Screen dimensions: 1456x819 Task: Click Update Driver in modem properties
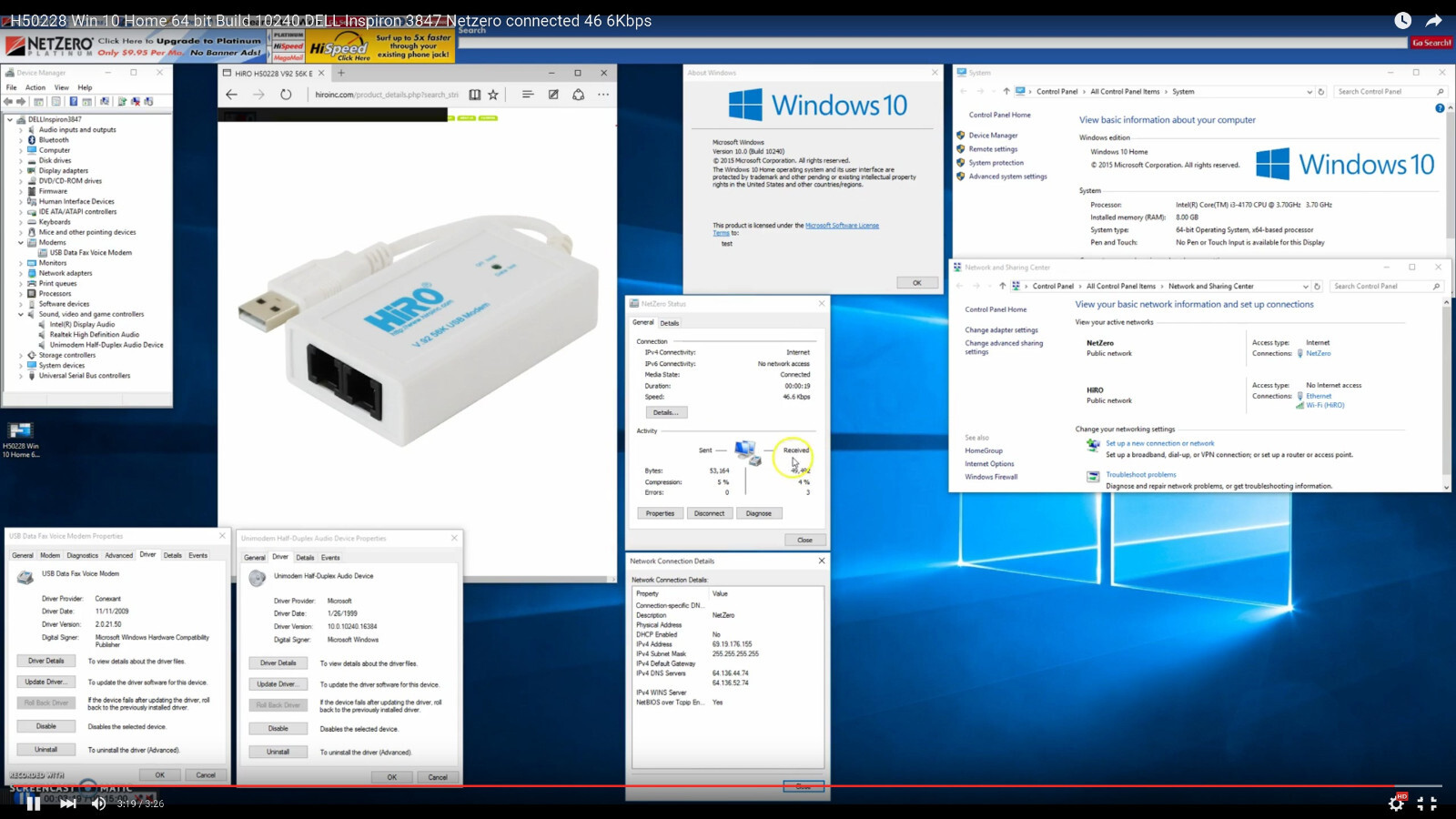tap(45, 682)
